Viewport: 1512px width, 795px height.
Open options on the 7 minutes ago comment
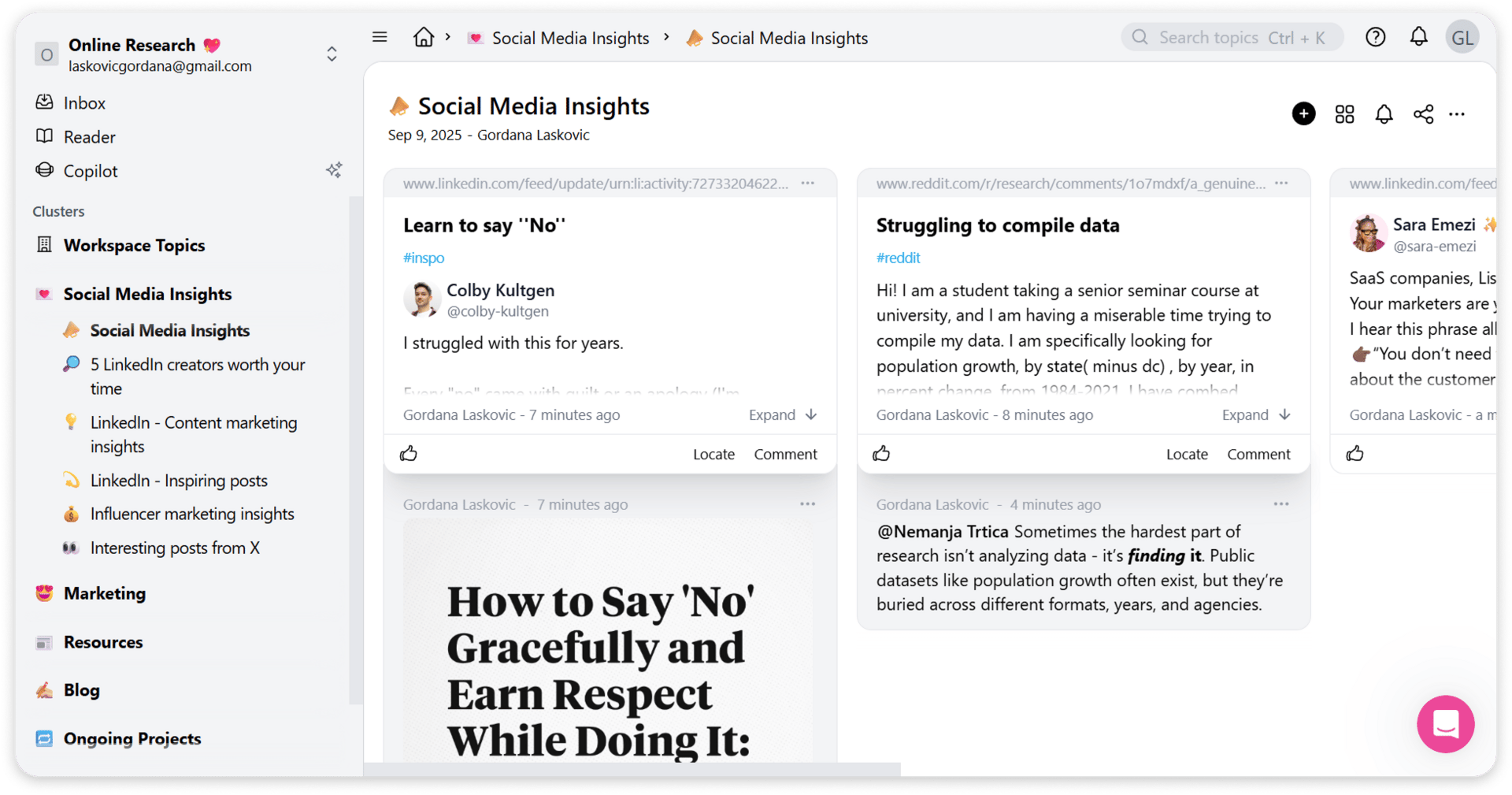[808, 504]
